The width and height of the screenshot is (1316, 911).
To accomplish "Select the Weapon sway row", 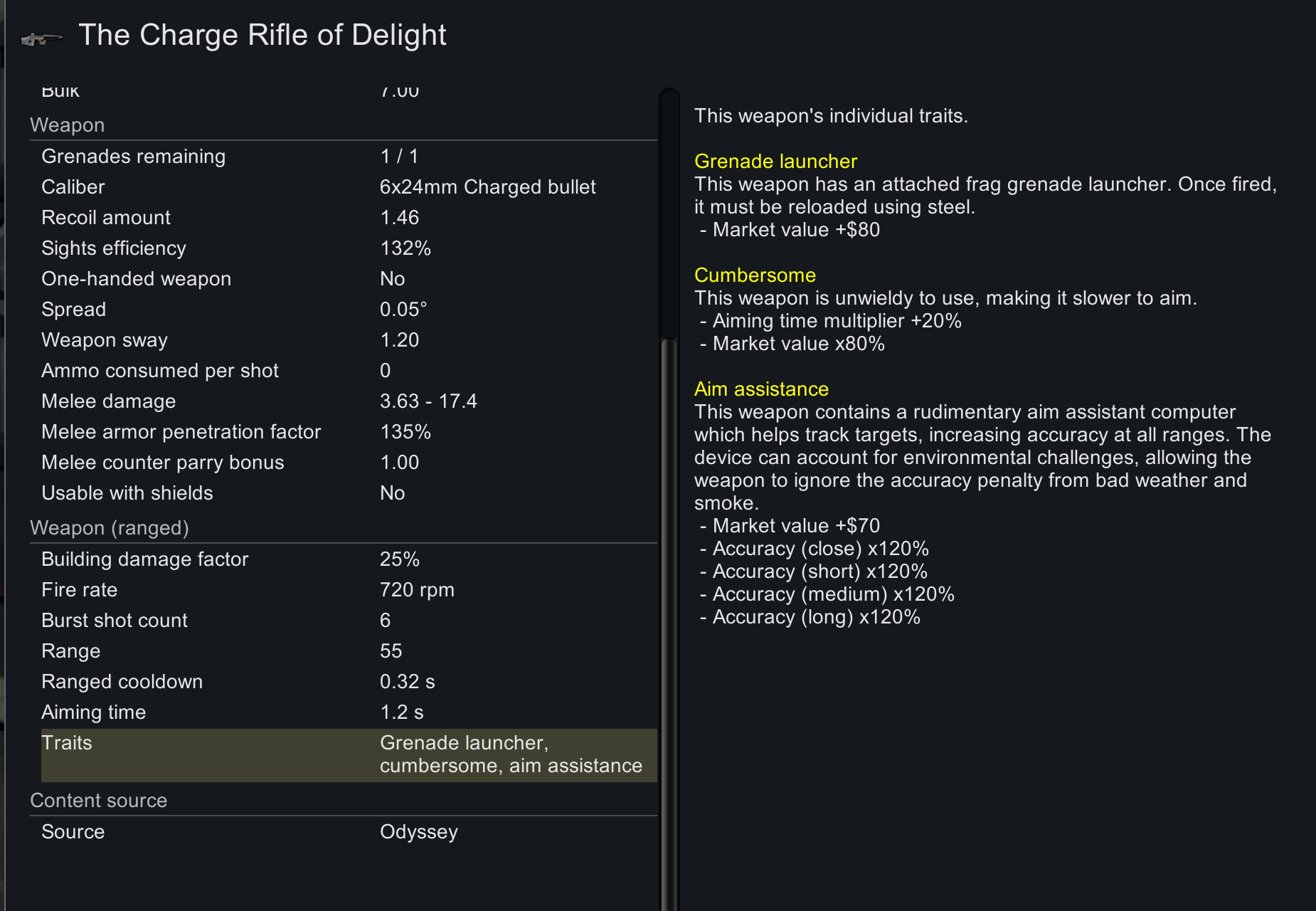I will coord(349,340).
